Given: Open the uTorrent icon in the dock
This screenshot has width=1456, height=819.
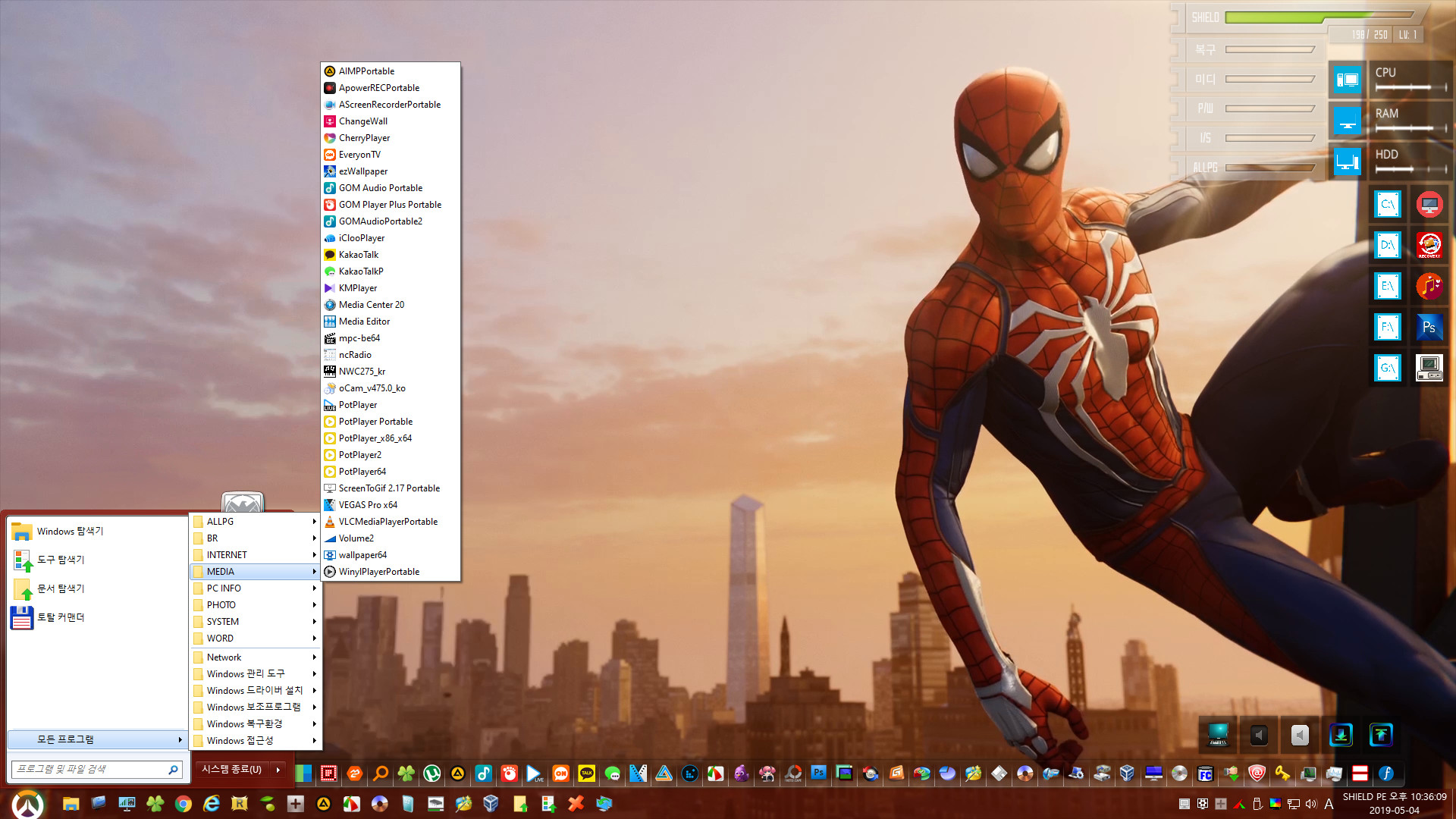Looking at the screenshot, I should click(x=432, y=773).
